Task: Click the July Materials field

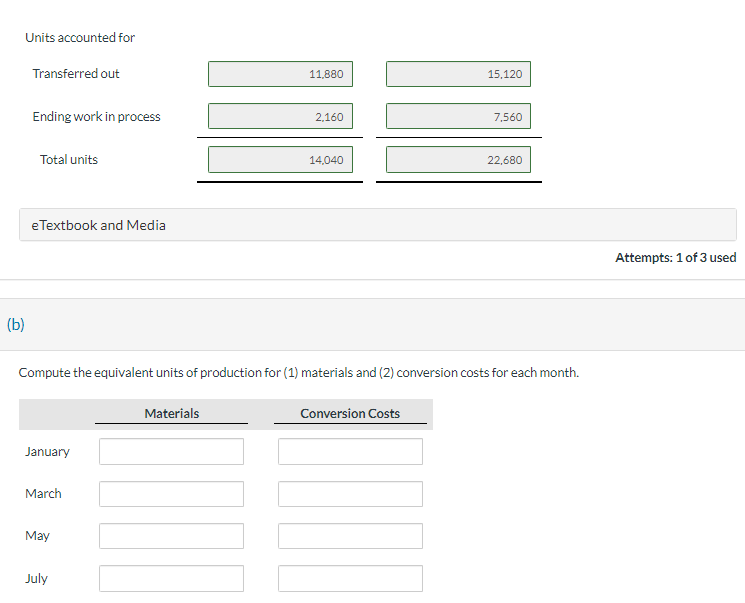Action: coord(172,578)
